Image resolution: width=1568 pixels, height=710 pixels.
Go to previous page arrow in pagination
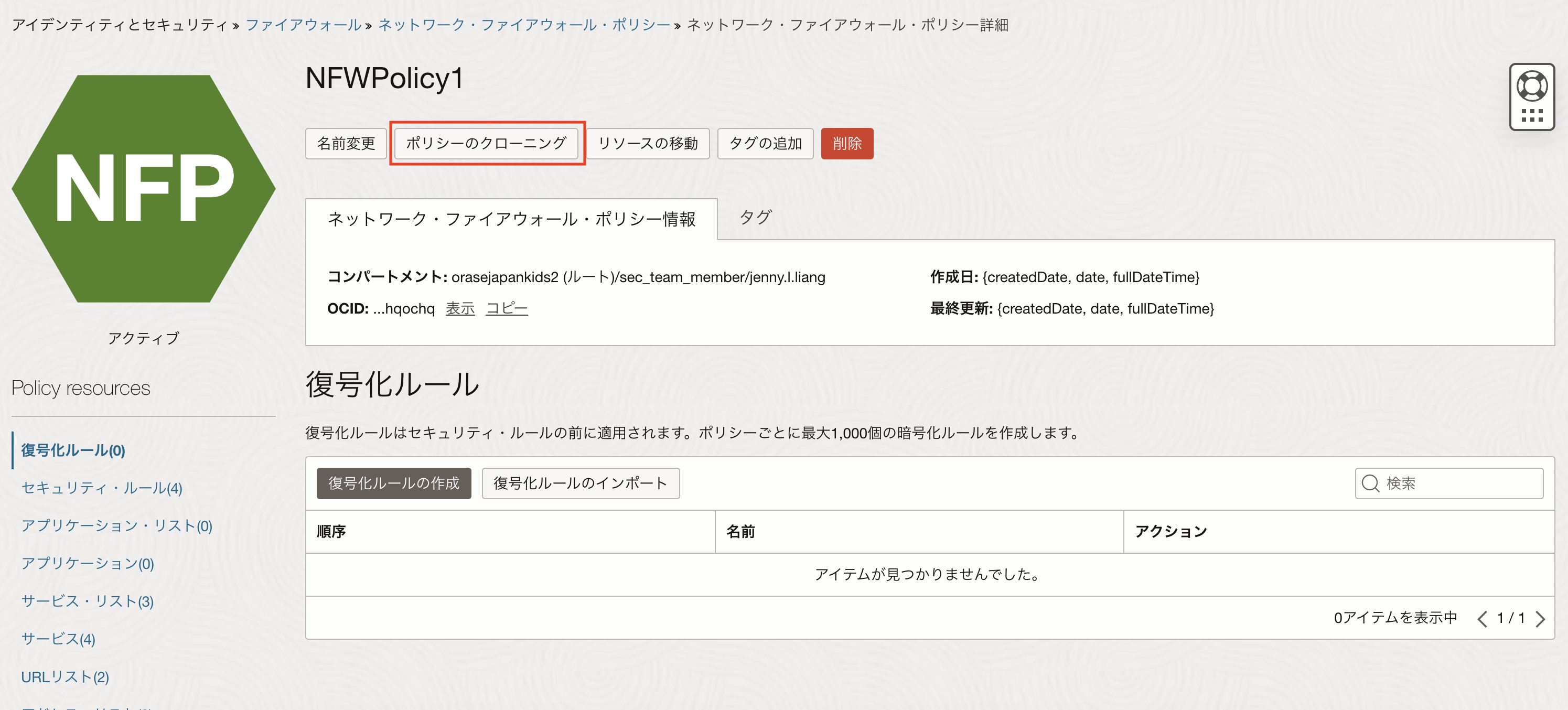click(x=1481, y=619)
